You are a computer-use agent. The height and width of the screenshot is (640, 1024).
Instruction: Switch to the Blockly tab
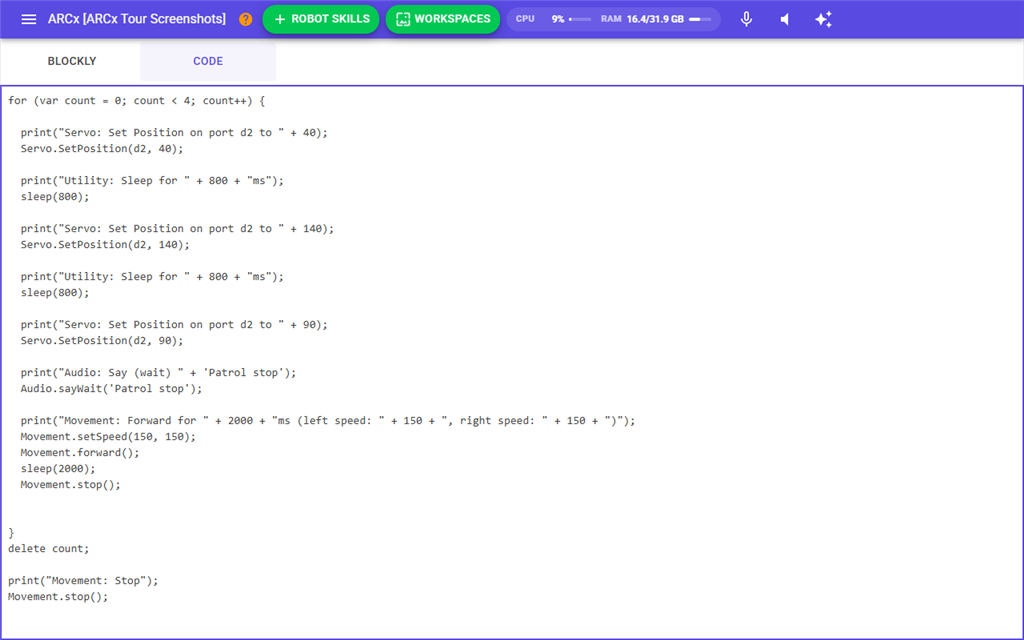point(72,61)
